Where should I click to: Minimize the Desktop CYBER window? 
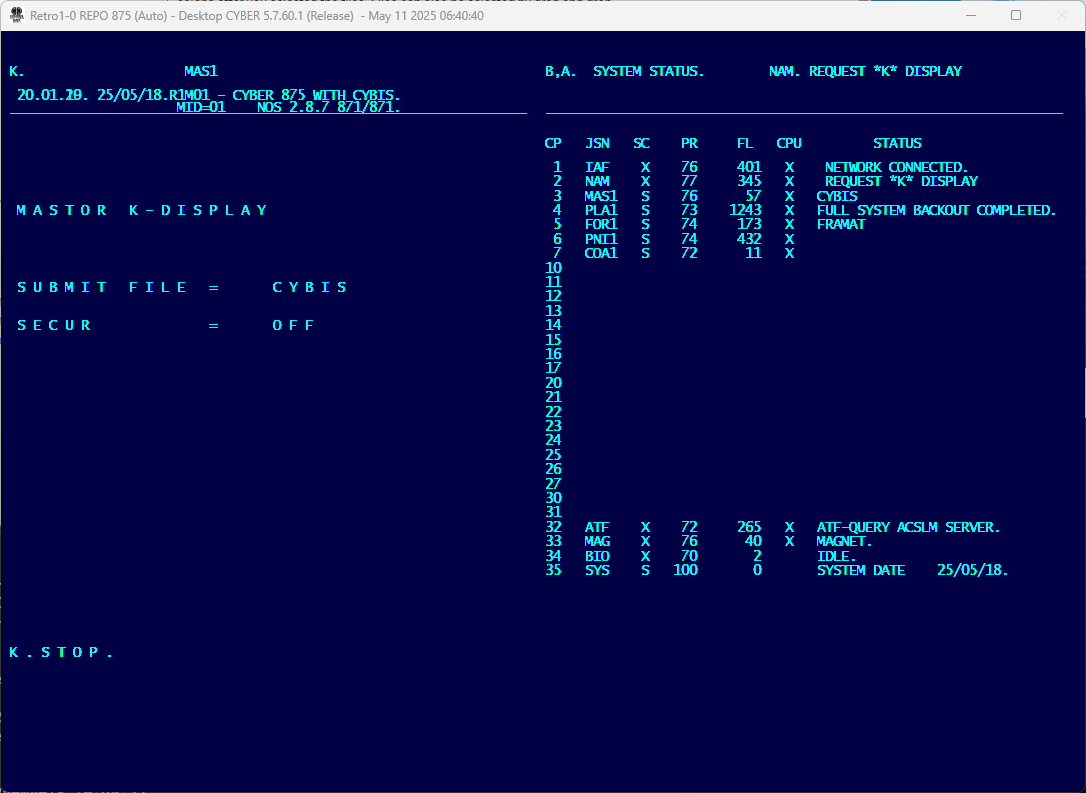[x=969, y=16]
